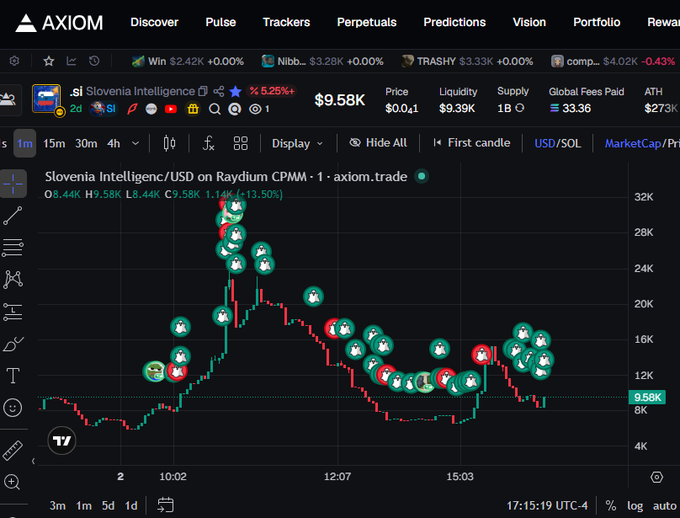Image resolution: width=680 pixels, height=518 pixels.
Task: Open the chart layout grid icon
Action: [x=241, y=143]
